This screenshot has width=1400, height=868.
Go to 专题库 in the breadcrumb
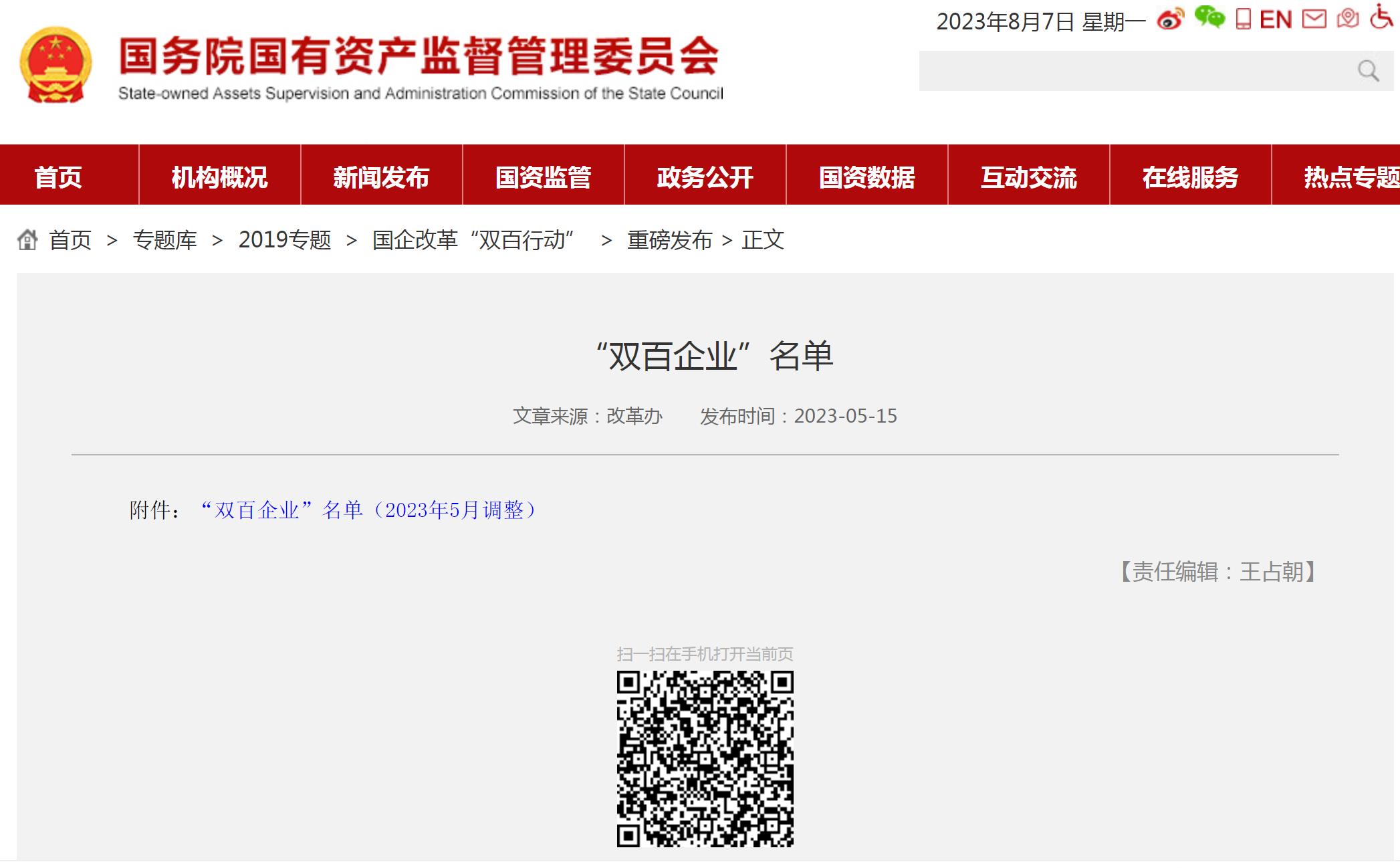point(164,239)
